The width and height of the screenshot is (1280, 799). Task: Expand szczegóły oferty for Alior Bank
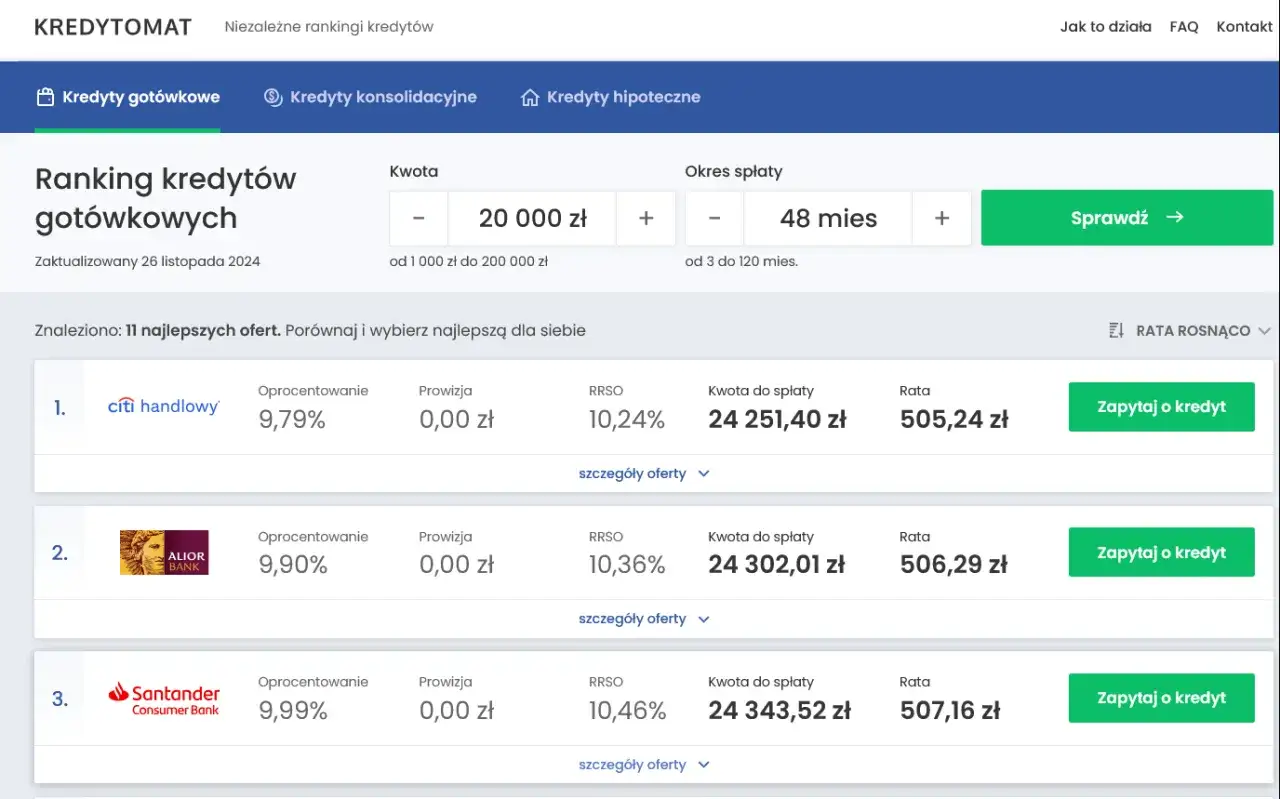pos(643,619)
